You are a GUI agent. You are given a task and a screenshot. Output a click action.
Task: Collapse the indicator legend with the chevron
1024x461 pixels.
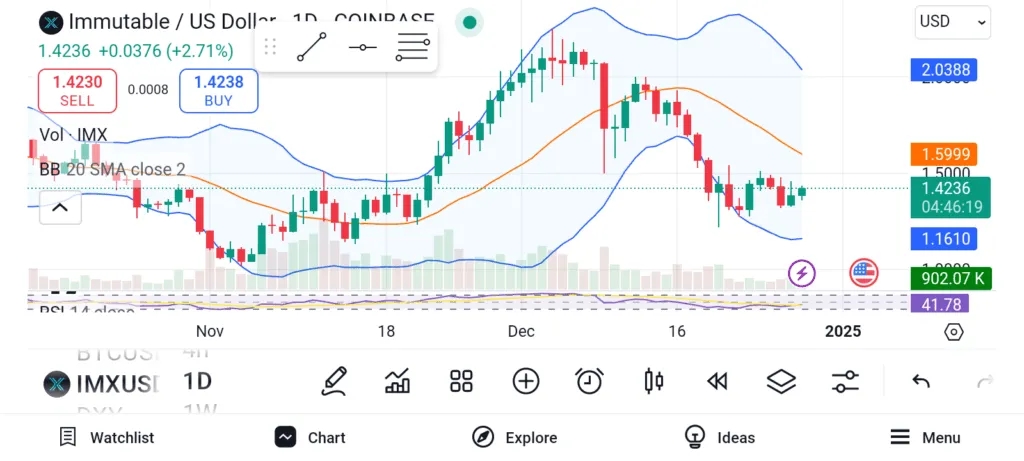[60, 207]
